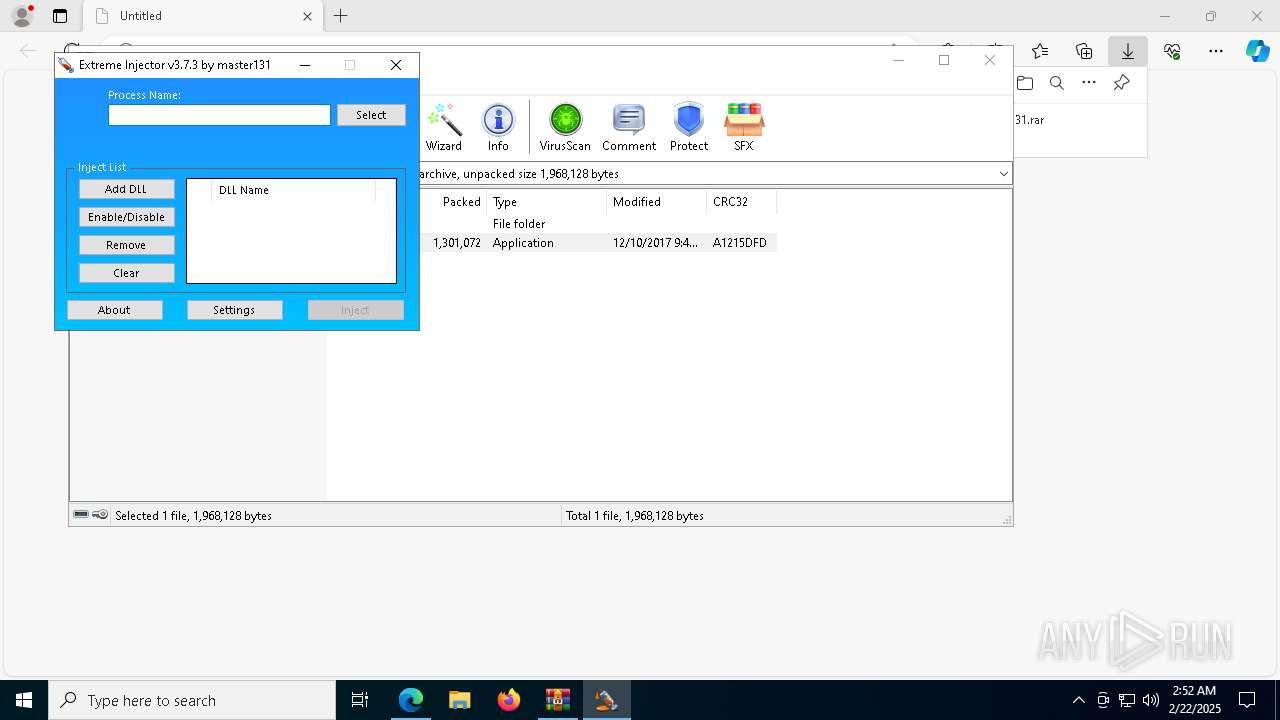Open Settings in Extreme Injector
Viewport: 1280px width, 720px height.
(234, 310)
